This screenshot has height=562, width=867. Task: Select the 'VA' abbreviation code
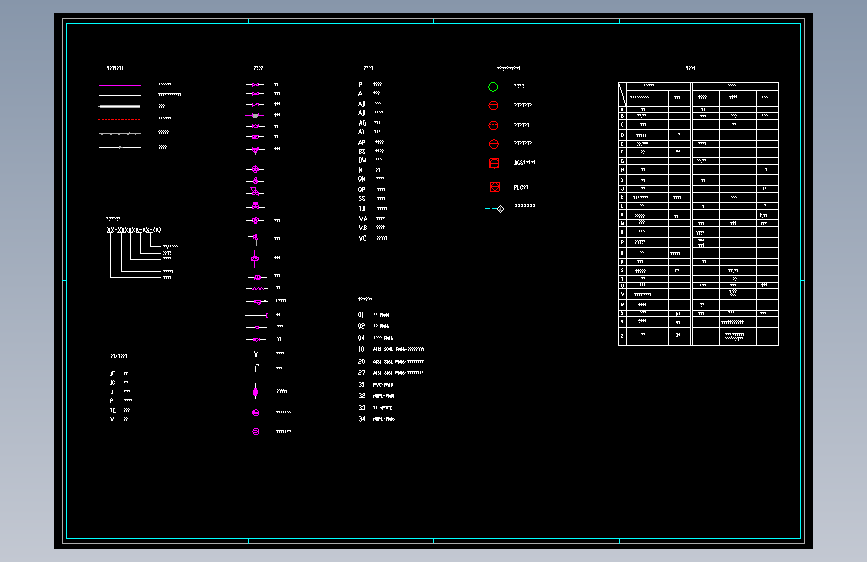click(363, 218)
